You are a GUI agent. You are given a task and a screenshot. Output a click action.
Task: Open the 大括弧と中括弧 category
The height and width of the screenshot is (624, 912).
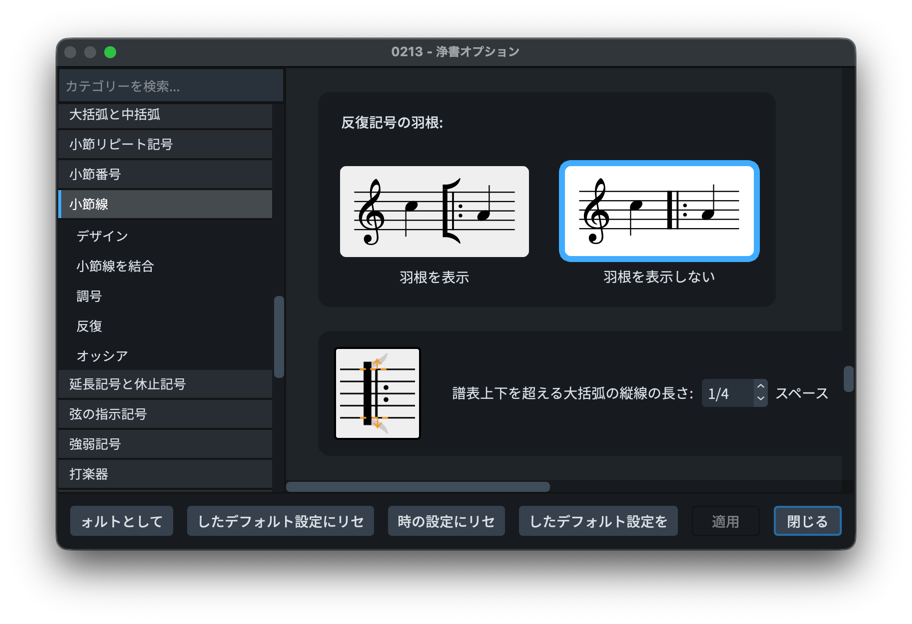click(165, 115)
